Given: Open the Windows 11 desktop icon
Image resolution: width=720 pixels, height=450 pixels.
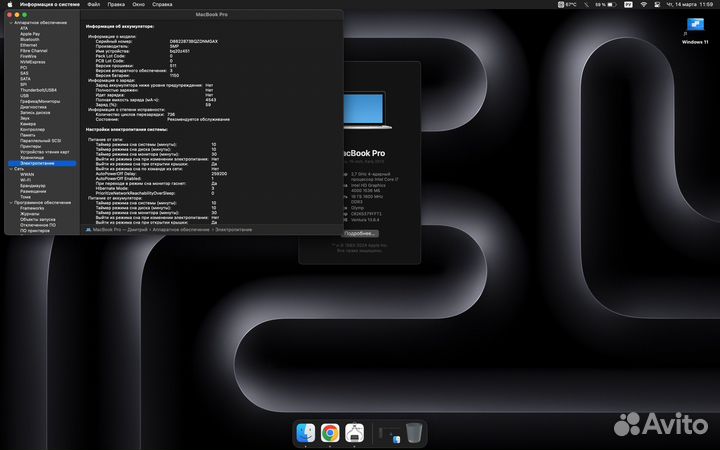Looking at the screenshot, I should coord(695,30).
